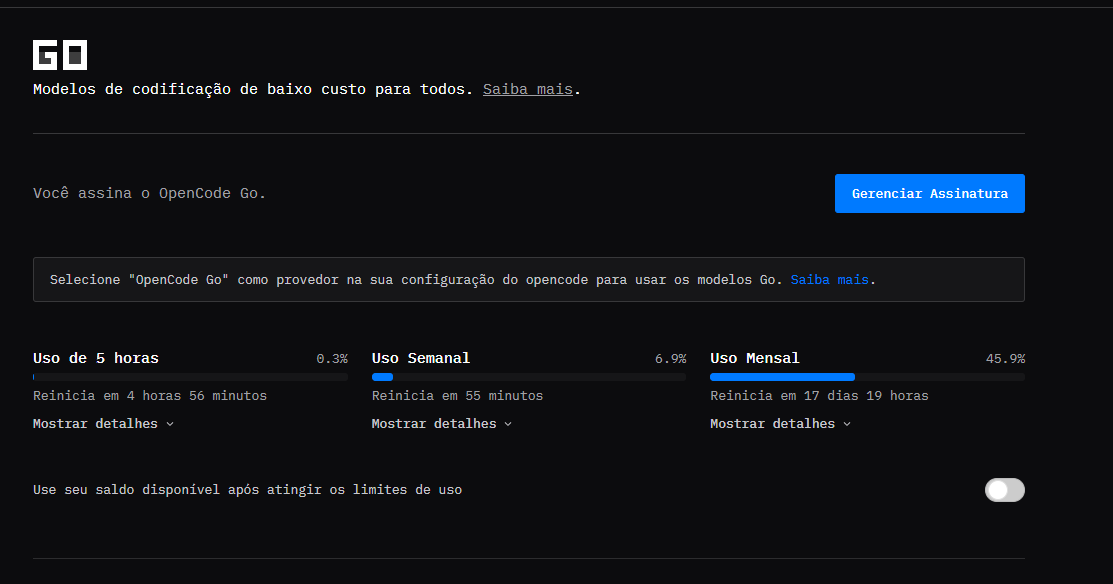The image size is (1113, 584).
Task: Expand Mostrar detalhes under Uso Mensal
Action: tap(780, 424)
